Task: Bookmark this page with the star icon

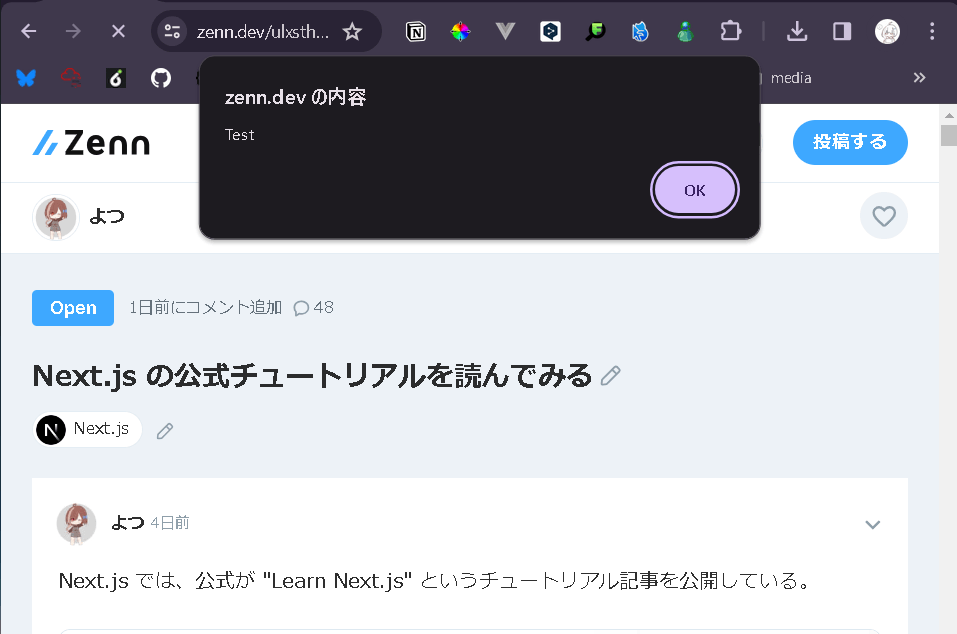Action: click(352, 31)
